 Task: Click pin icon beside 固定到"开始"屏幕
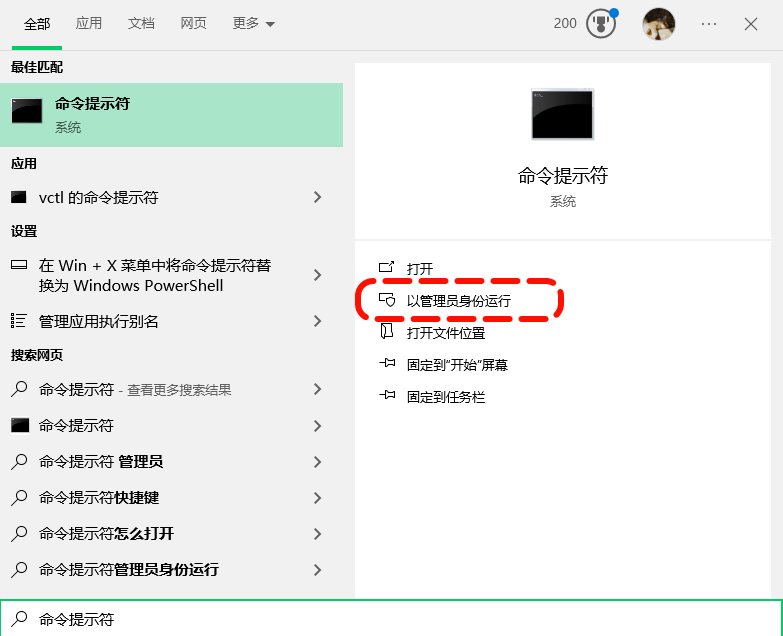pyautogui.click(x=387, y=363)
